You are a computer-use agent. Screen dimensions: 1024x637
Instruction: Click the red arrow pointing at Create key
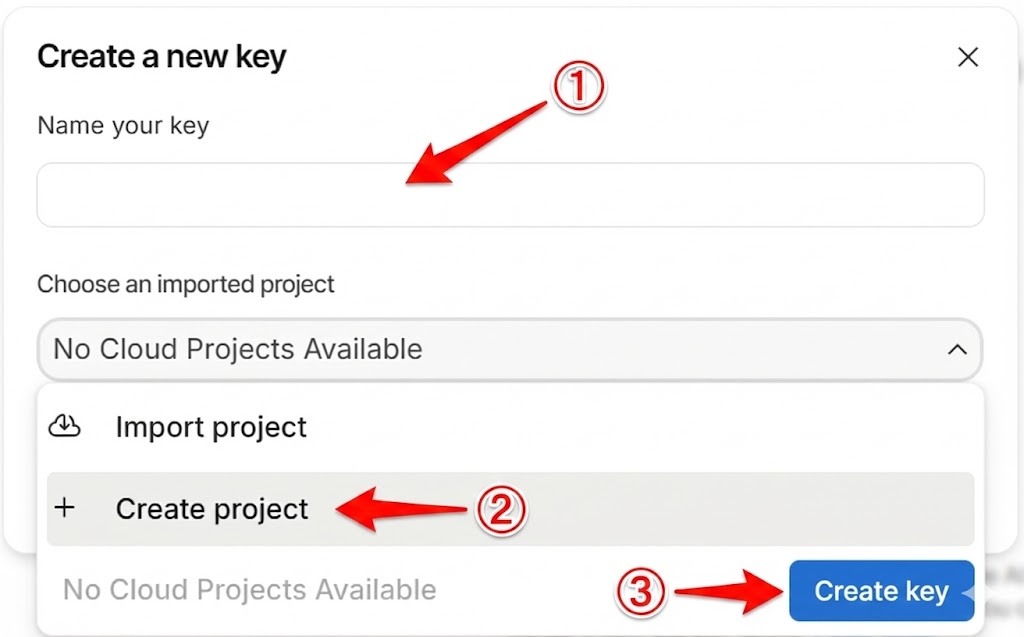pos(730,590)
